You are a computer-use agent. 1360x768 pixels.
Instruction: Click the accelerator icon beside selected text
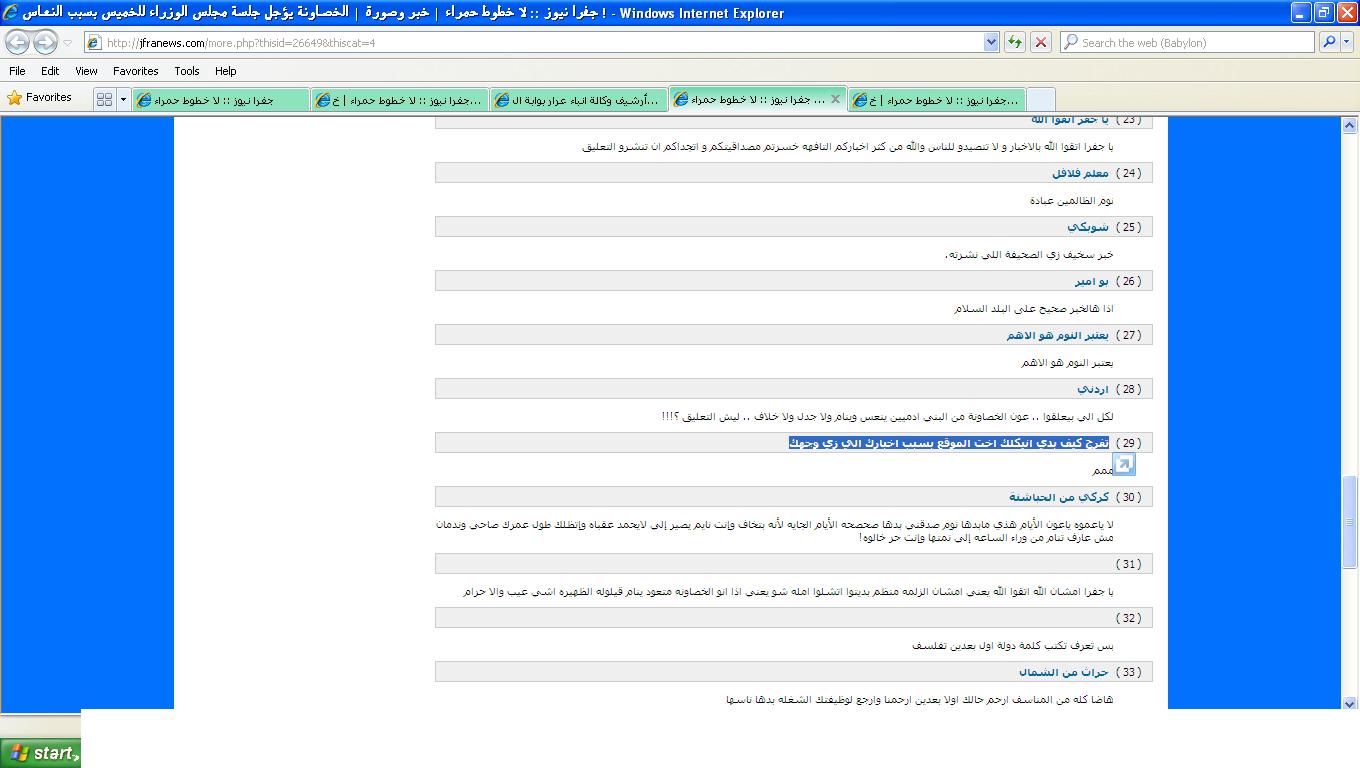click(1124, 464)
